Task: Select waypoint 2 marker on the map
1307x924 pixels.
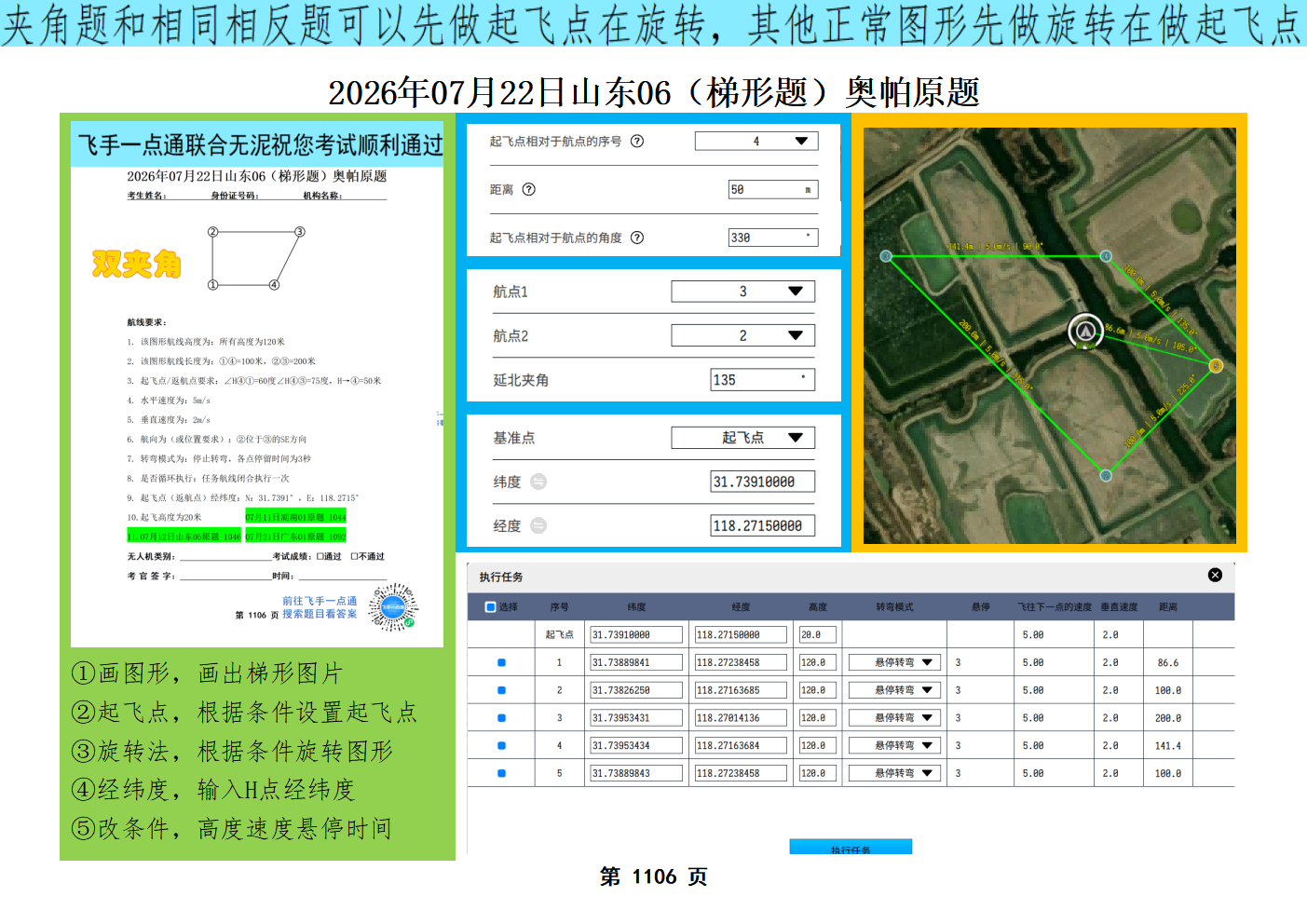Action: [1106, 475]
